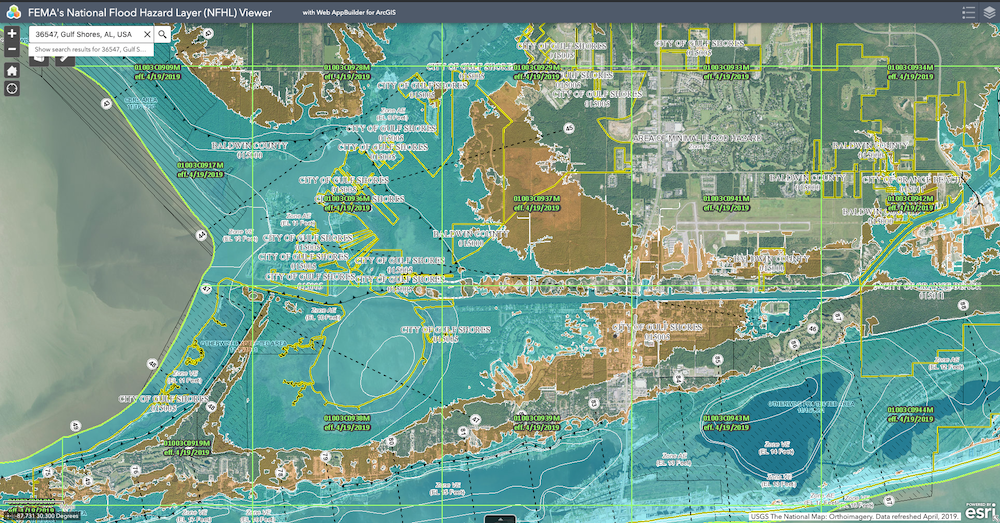Click the 'AREA OF MINIMAL FLOOD HAZARD' label
Screen dimensions: 1000x523
click(697, 138)
